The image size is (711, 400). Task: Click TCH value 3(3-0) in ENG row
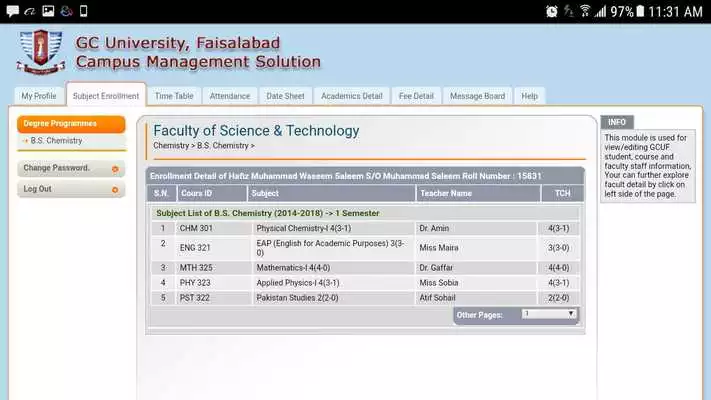point(558,248)
